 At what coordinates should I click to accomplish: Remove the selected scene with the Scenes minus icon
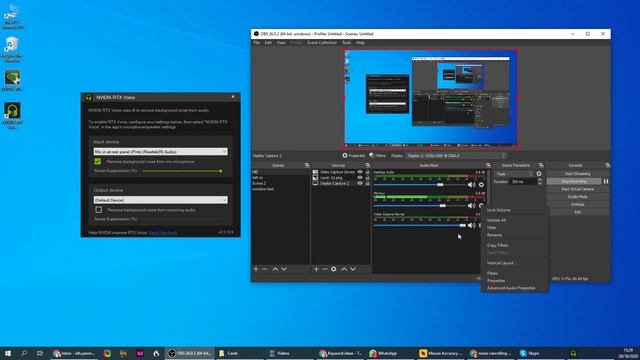click(x=265, y=269)
